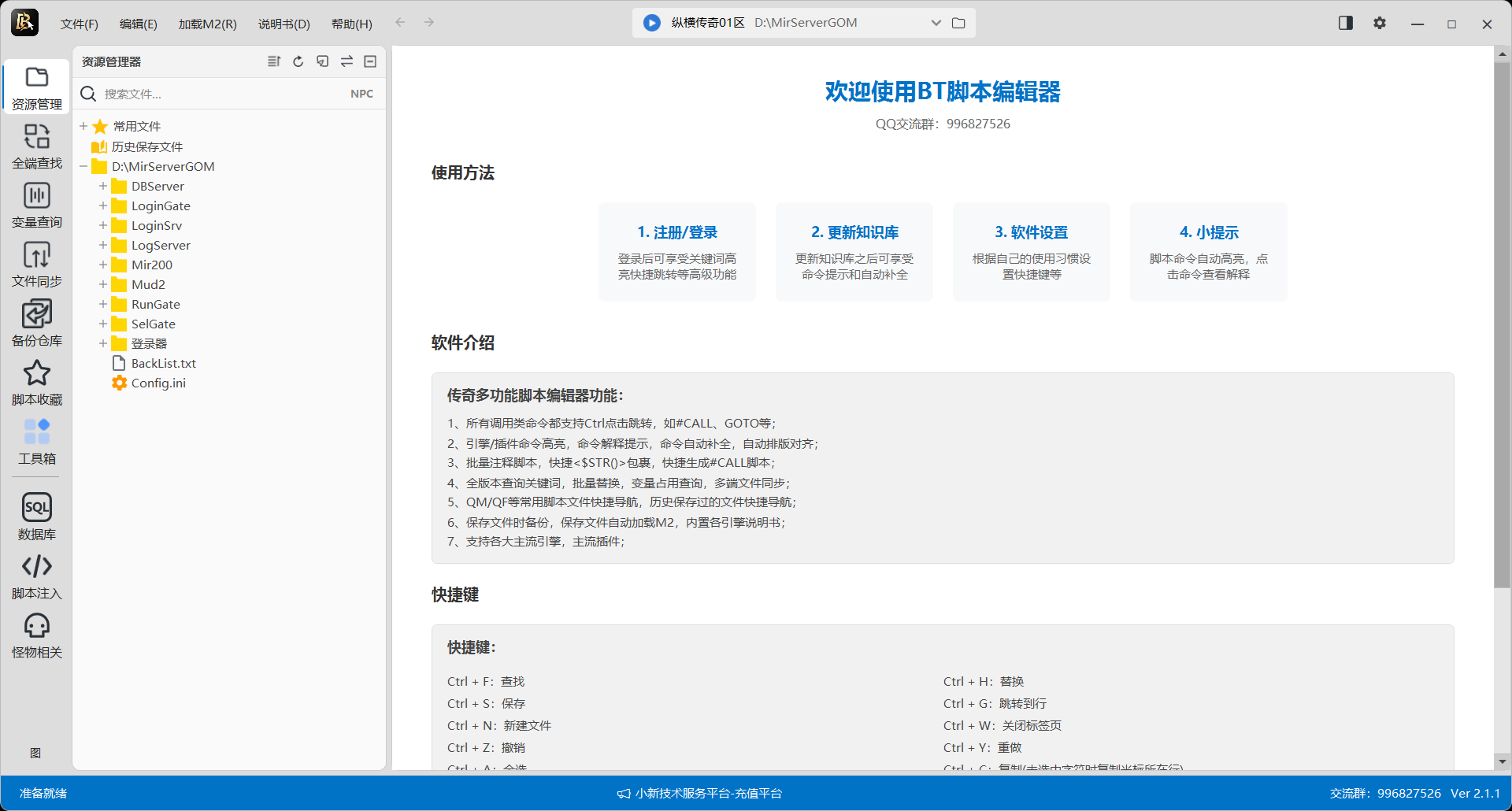
Task: Open the 文件同步 file sync panel
Action: [x=36, y=265]
